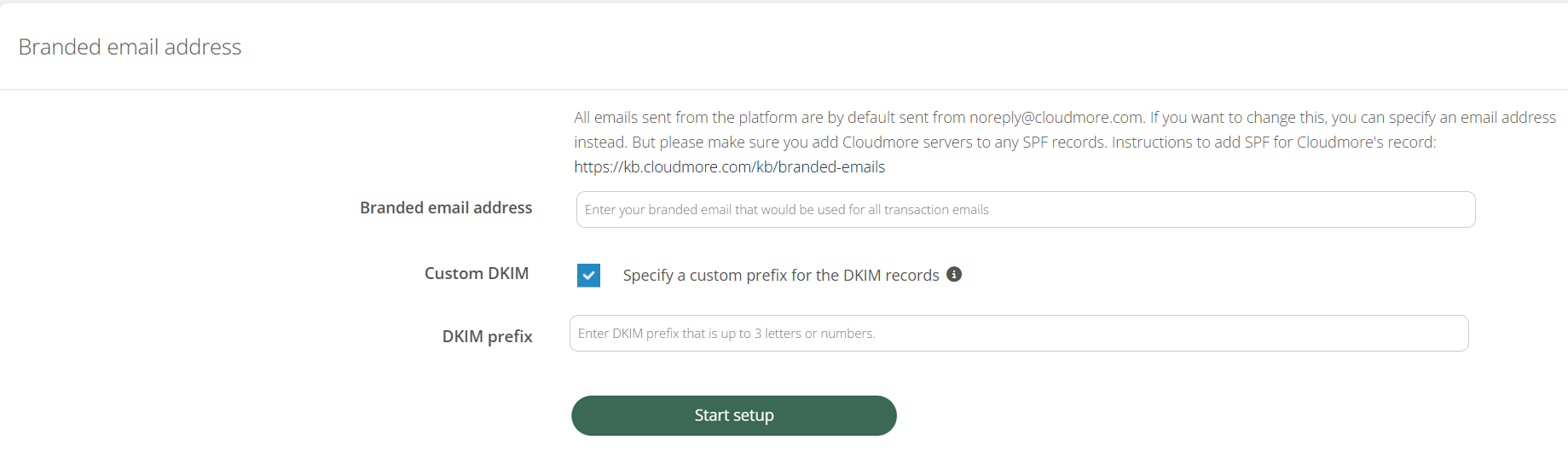Uncheck the Custom DKIM checkbox
This screenshot has height=454, width=1568.
pos(588,275)
